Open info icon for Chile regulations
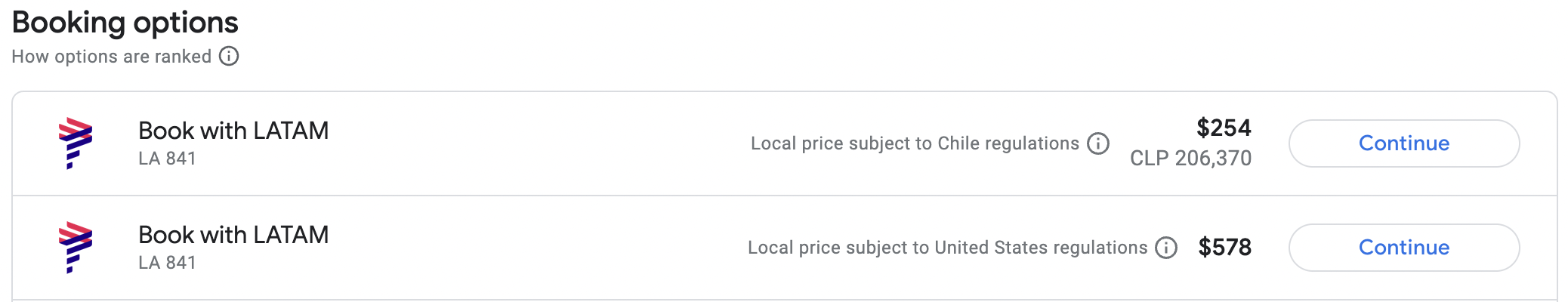Screen dimensions: 1568x302 1098,143
